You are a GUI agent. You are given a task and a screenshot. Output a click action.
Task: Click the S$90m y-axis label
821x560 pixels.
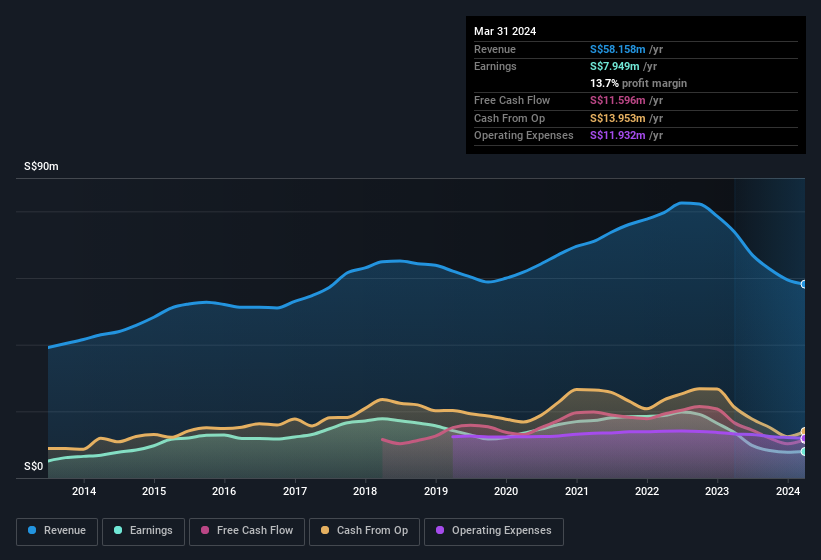click(x=41, y=166)
